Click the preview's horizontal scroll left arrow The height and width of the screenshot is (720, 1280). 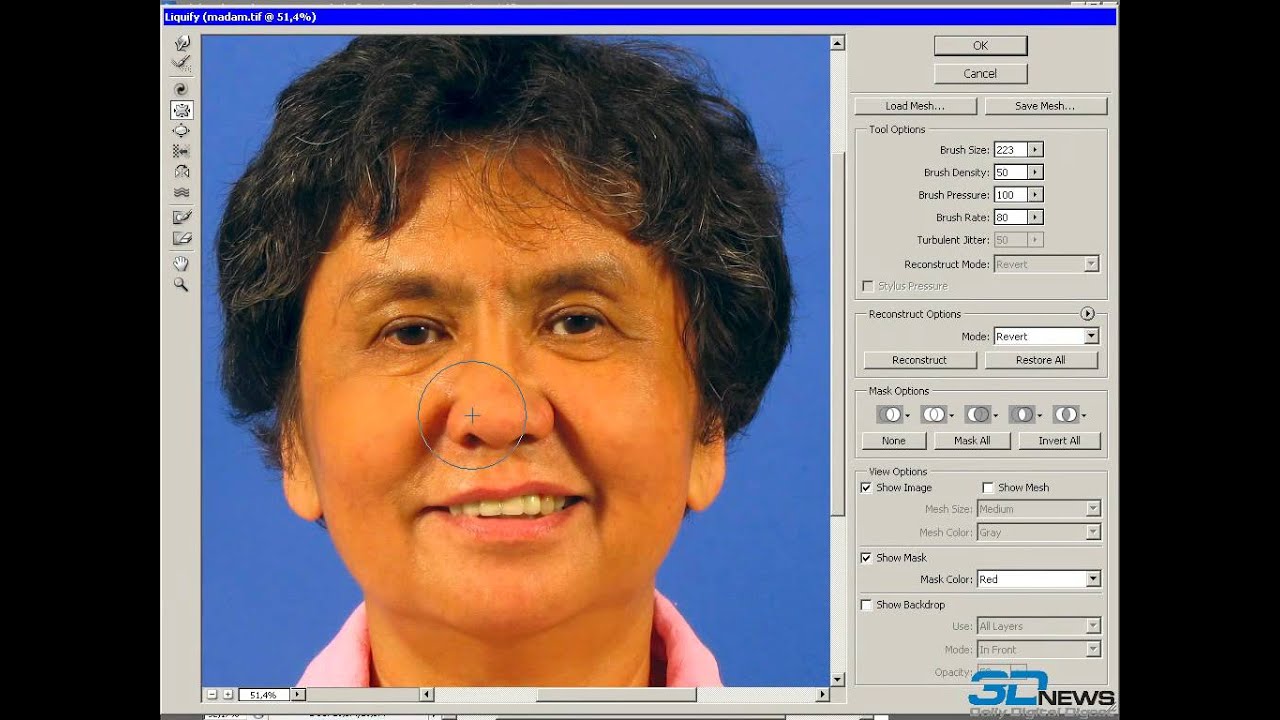427,694
